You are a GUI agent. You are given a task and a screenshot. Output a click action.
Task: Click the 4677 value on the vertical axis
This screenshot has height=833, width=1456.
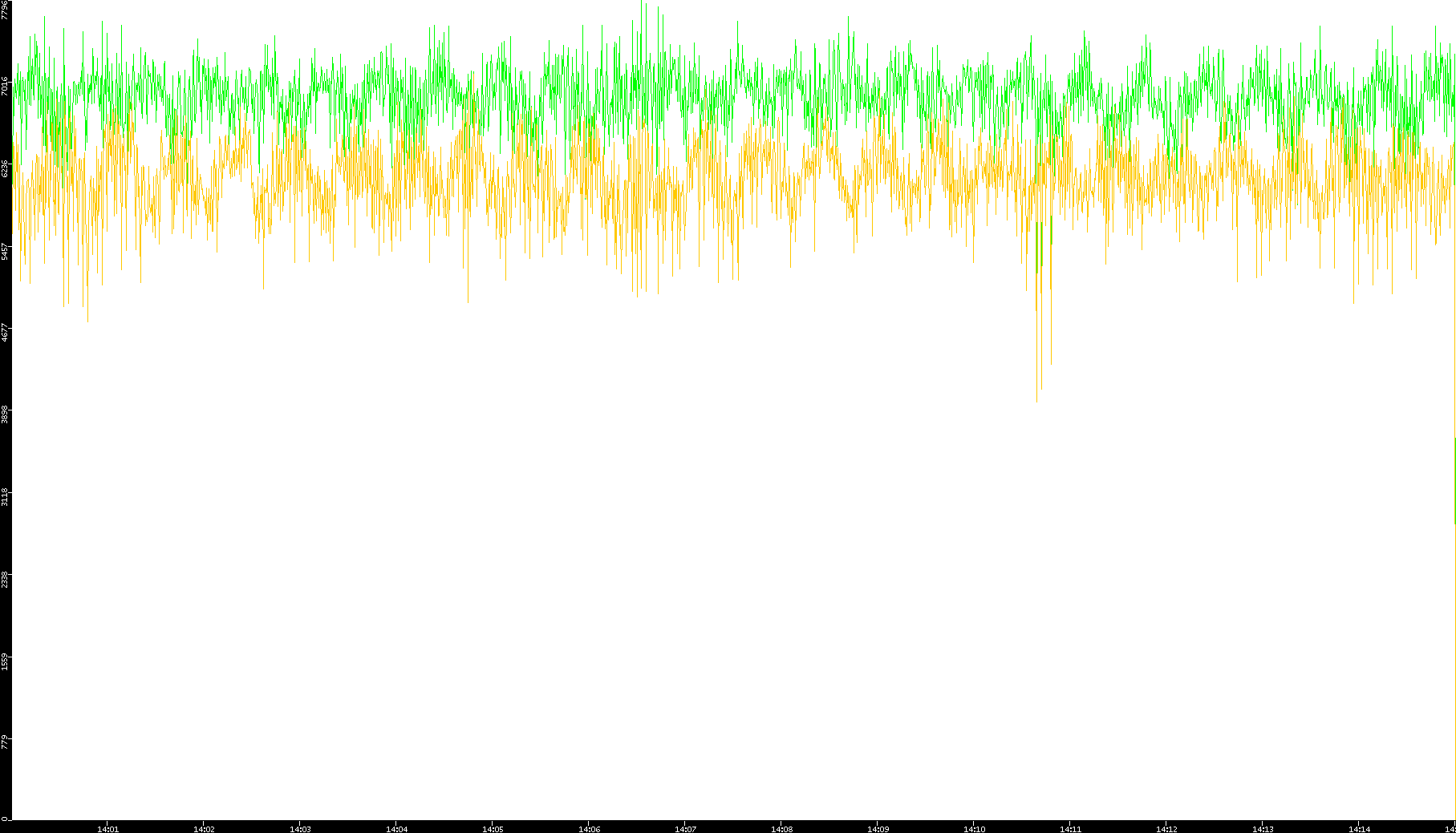point(5,333)
